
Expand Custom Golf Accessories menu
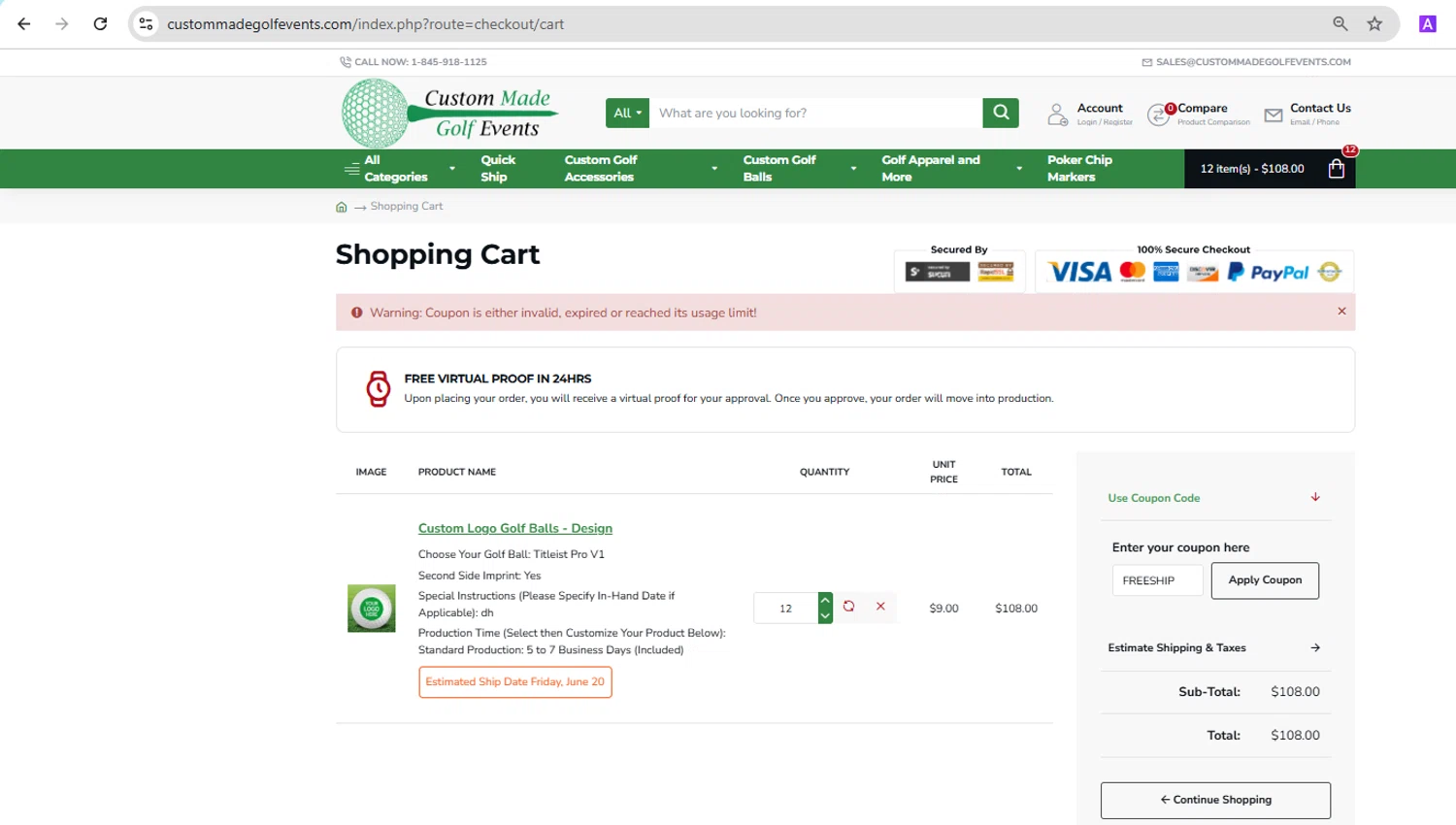click(641, 168)
